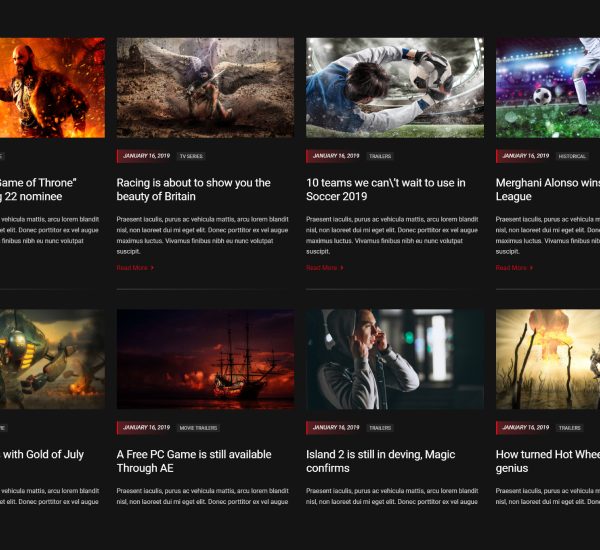Filter by the TV SERIES category tag
This screenshot has width=600, height=550.
(191, 156)
